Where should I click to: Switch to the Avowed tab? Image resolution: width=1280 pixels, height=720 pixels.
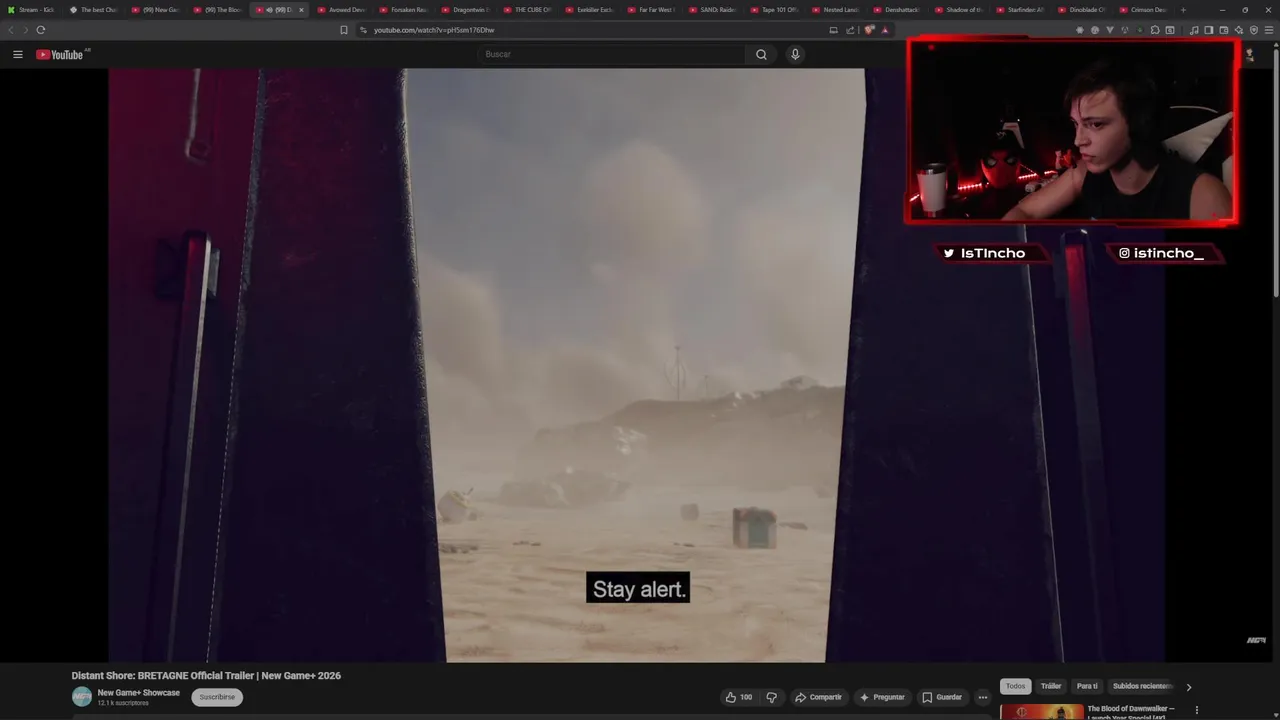coord(342,10)
